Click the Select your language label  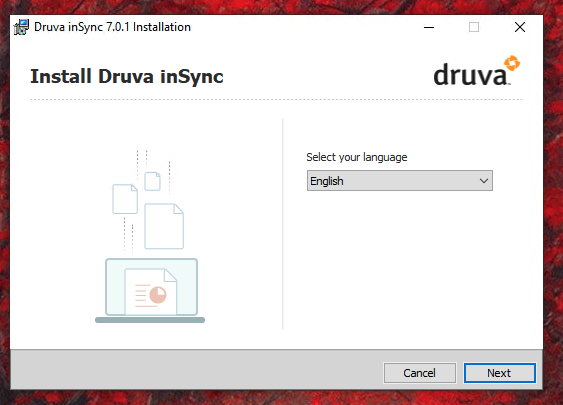(357, 157)
